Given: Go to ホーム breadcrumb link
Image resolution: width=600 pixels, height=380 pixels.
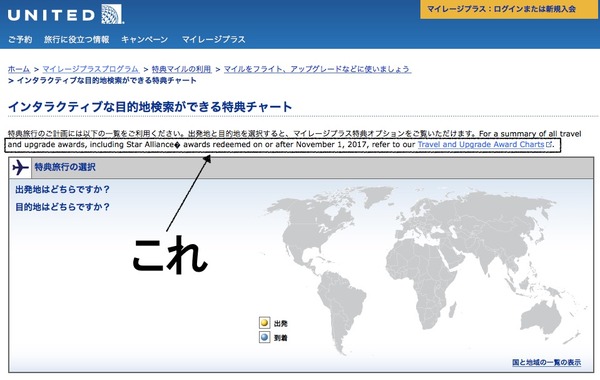Looking at the screenshot, I should coord(19,69).
